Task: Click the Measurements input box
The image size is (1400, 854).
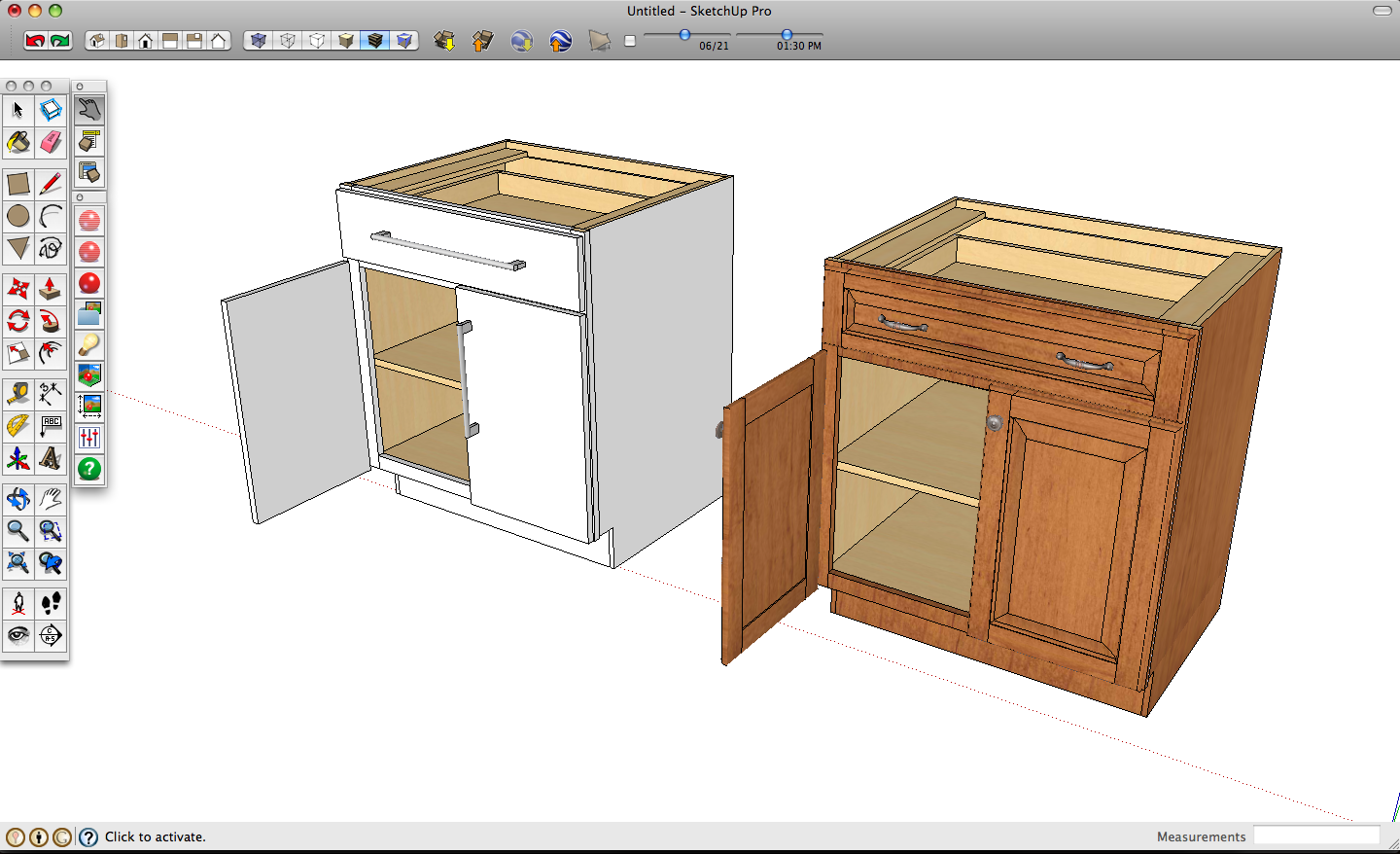Action: (x=1316, y=836)
